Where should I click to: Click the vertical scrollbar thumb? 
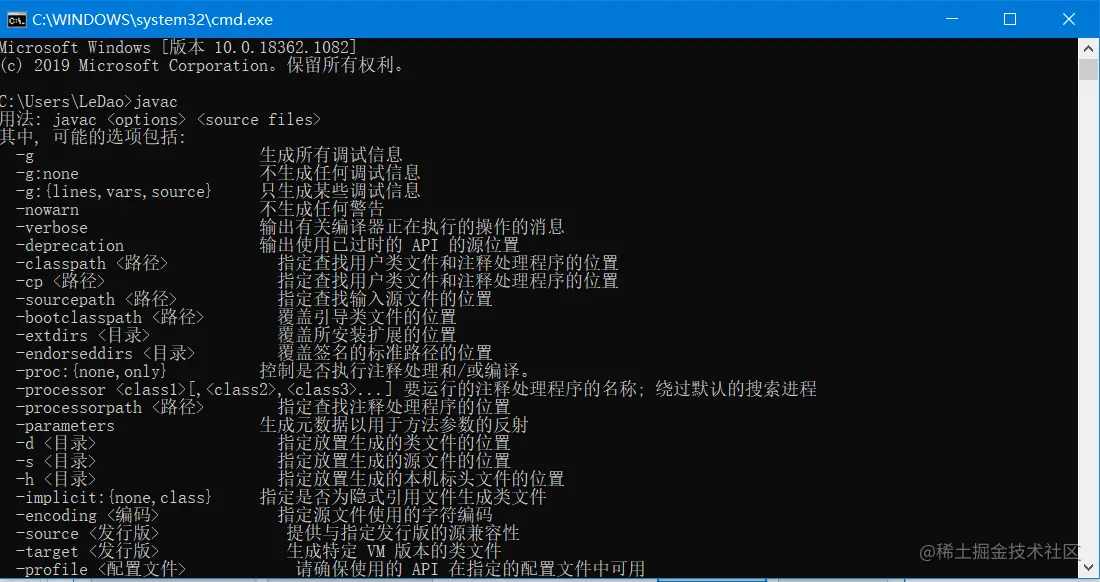tap(1089, 69)
